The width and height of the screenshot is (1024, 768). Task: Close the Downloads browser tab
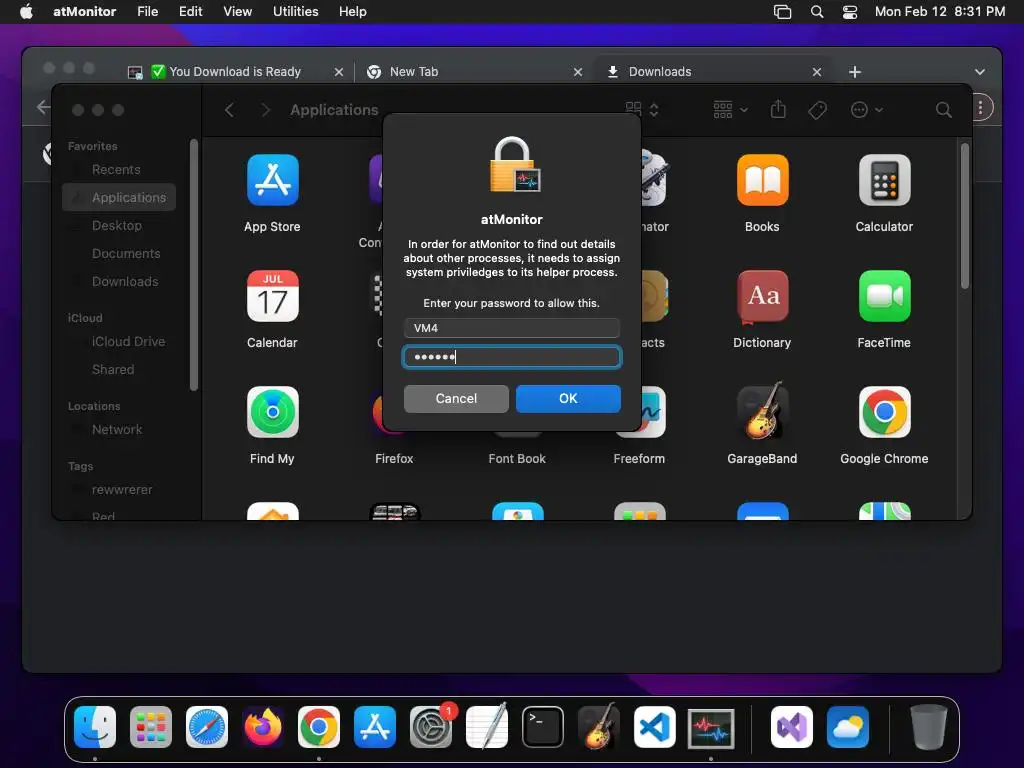[817, 72]
